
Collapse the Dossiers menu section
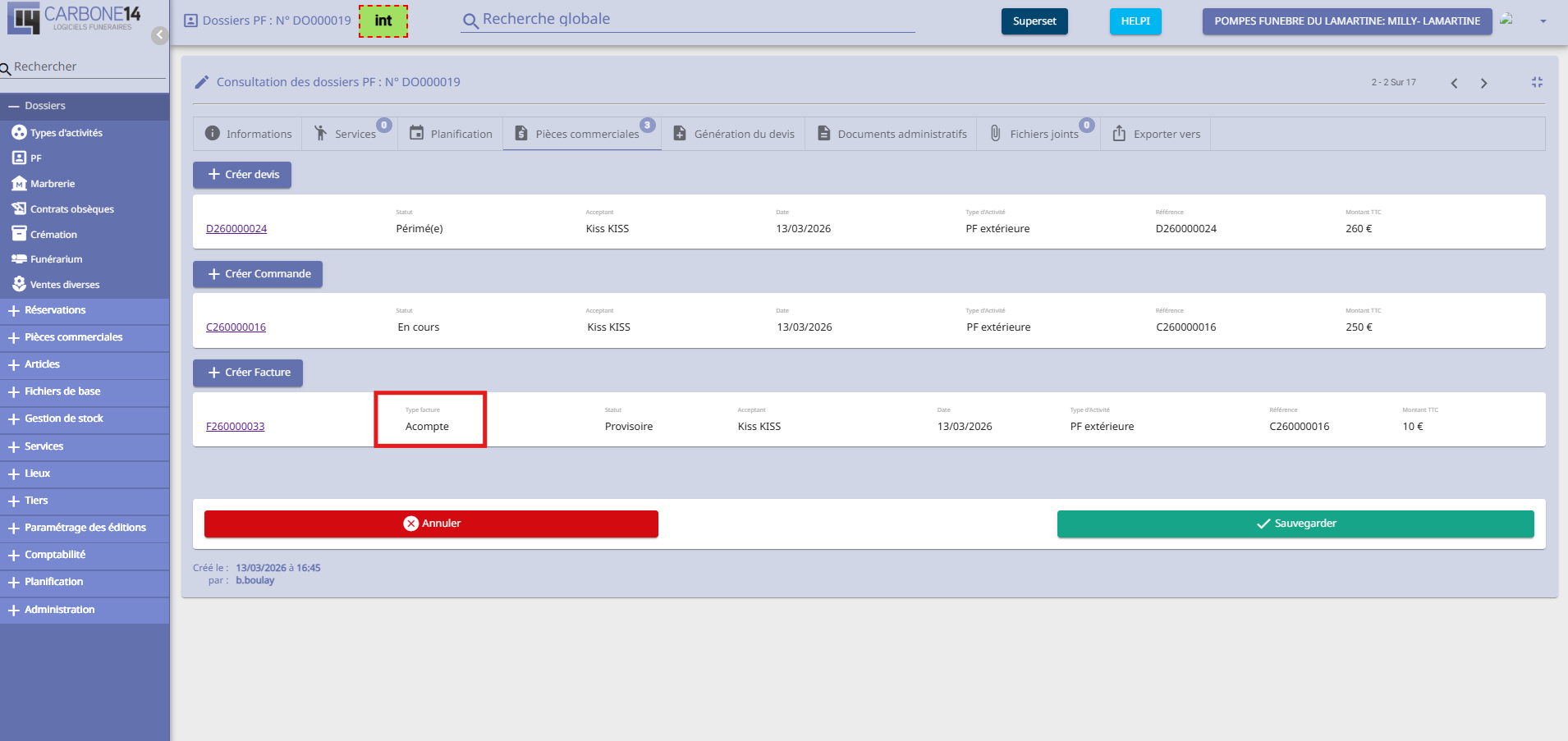pyautogui.click(x=44, y=106)
